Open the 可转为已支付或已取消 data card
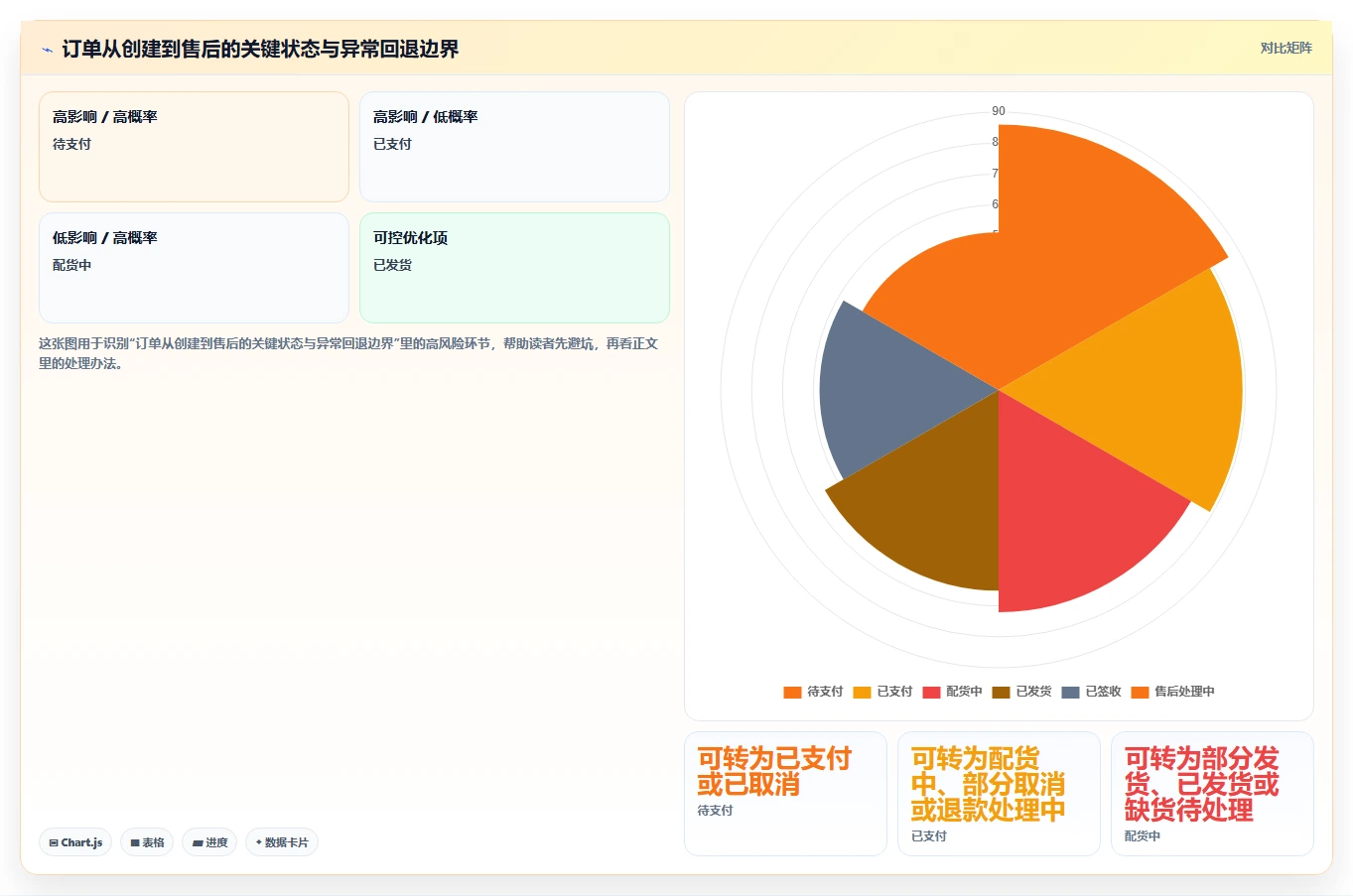The height and width of the screenshot is (896, 1353). tap(785, 794)
